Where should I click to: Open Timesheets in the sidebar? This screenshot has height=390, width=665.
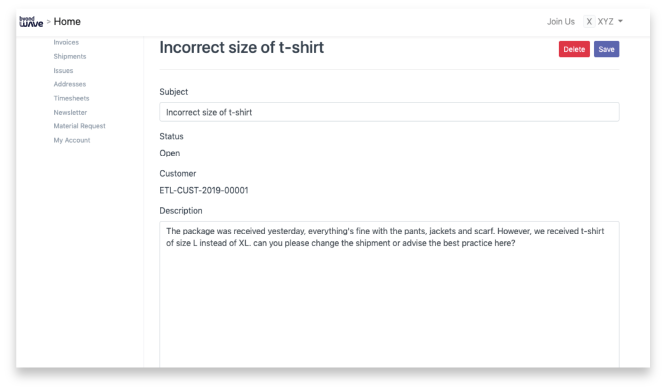(71, 98)
